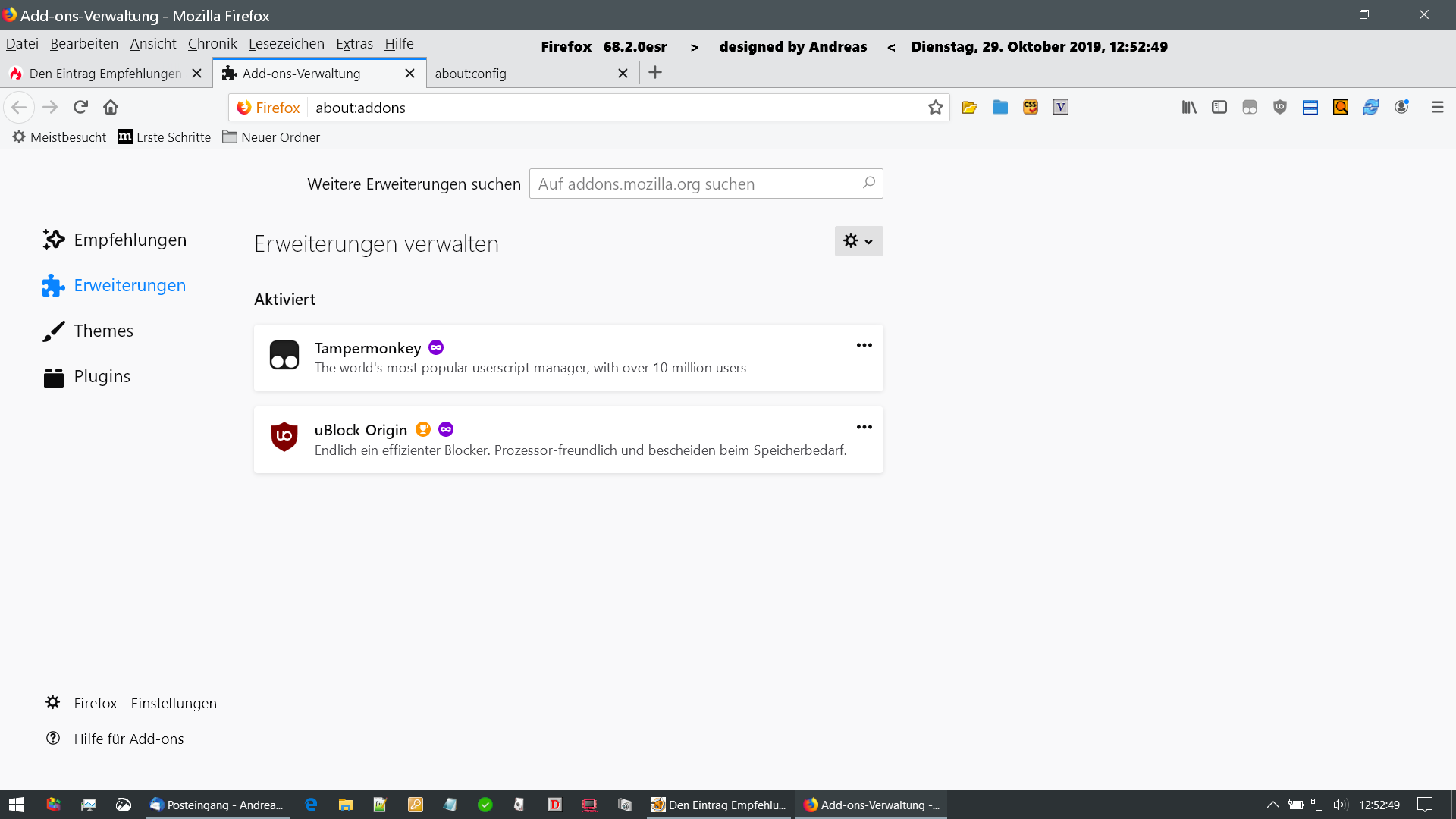Screen dimensions: 1456x819
Task: Open Empfehlungen category in sidebar
Action: click(130, 240)
